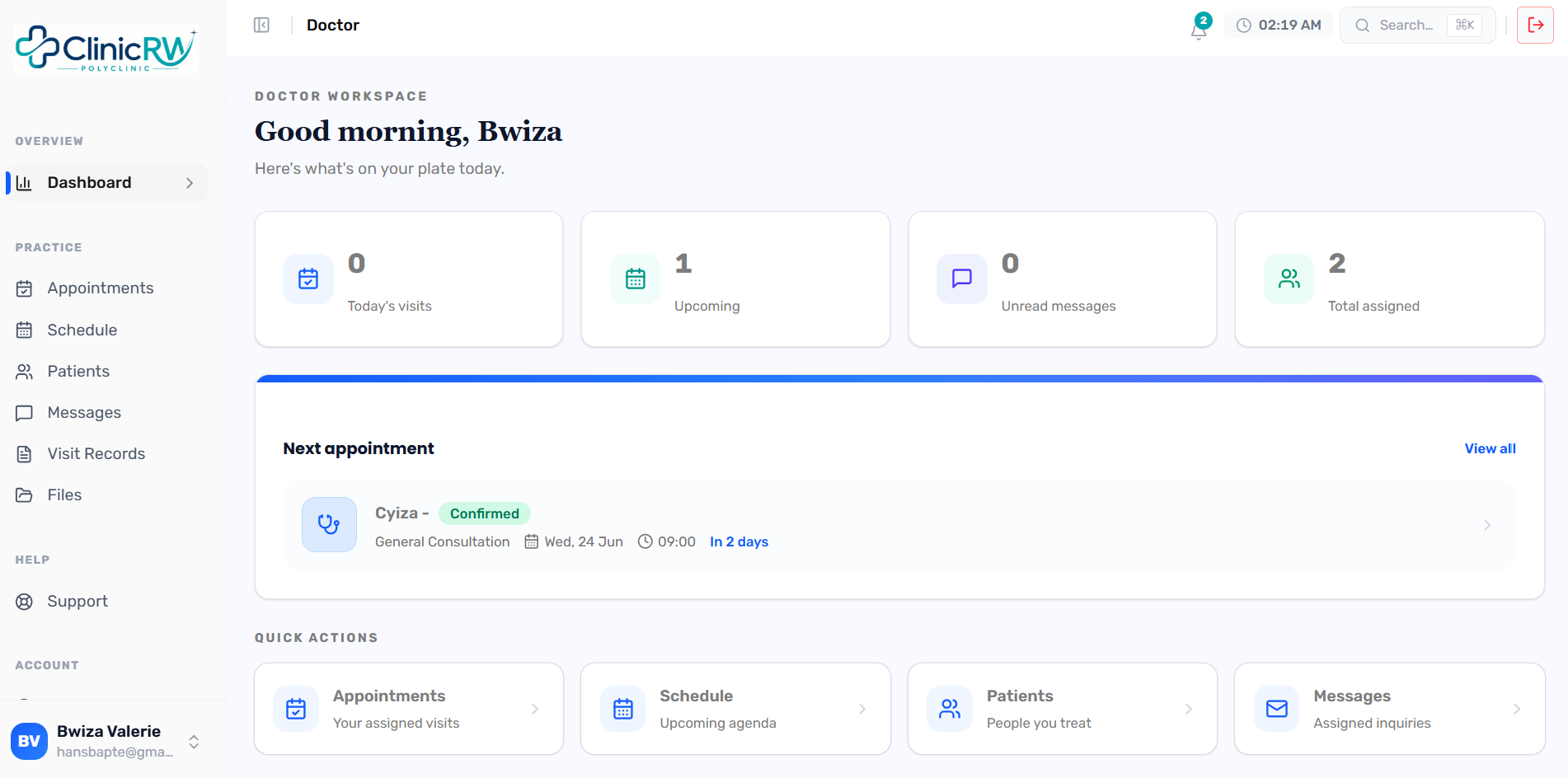
Task: Open the Patients quick action card
Action: (x=1062, y=709)
